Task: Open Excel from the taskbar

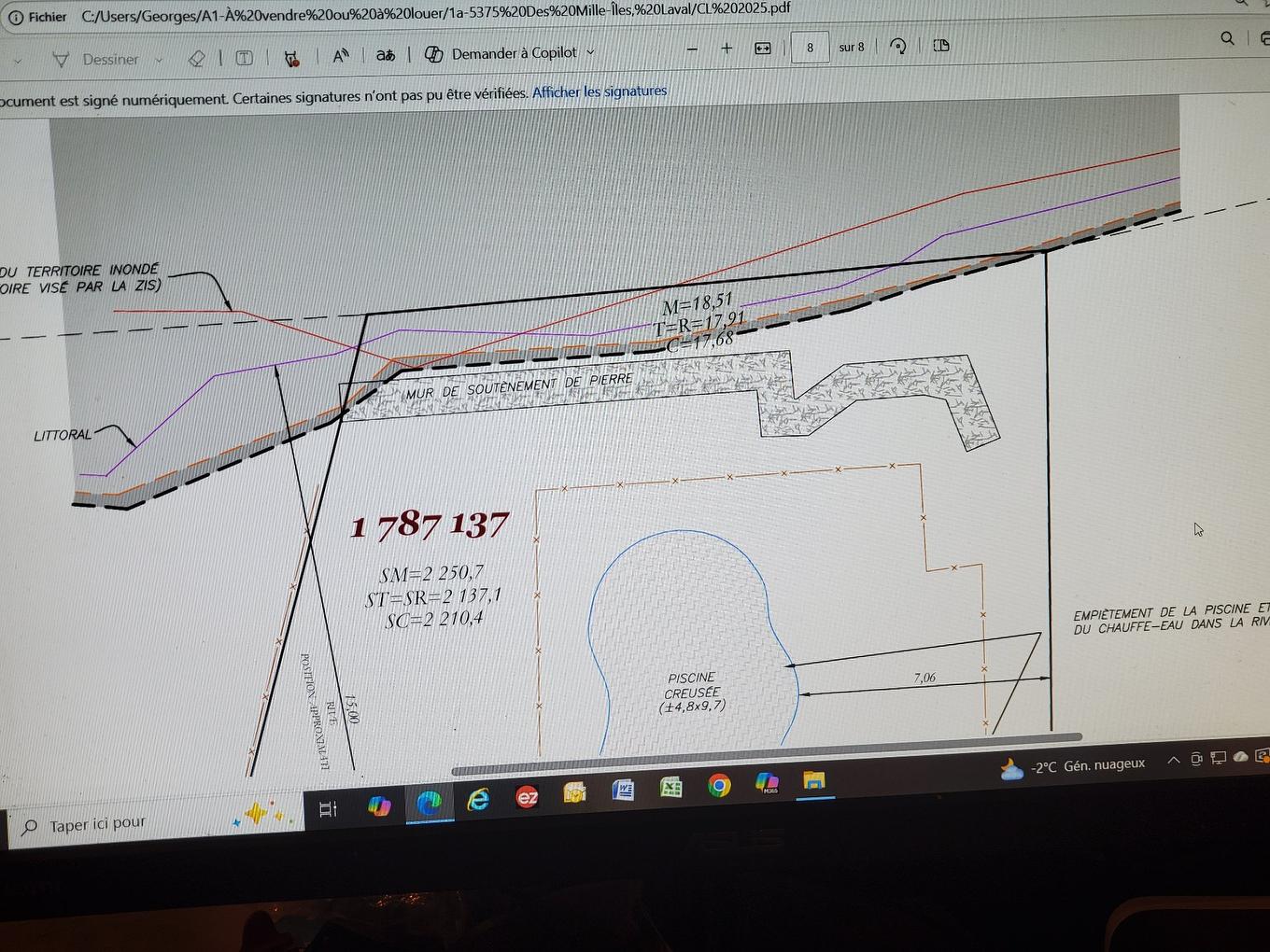Action: 670,789
